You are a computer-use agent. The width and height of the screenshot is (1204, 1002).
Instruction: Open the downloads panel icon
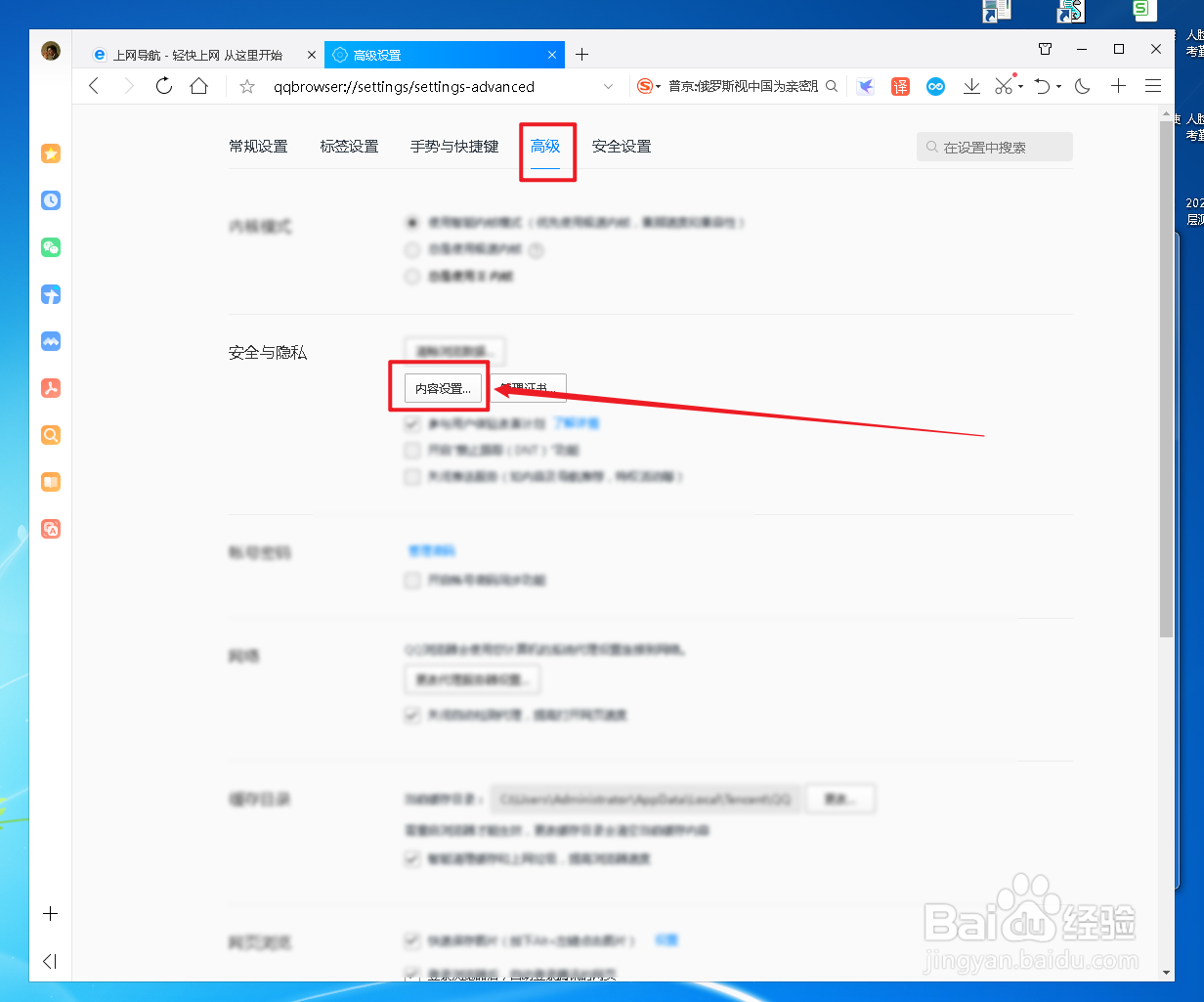(x=971, y=86)
